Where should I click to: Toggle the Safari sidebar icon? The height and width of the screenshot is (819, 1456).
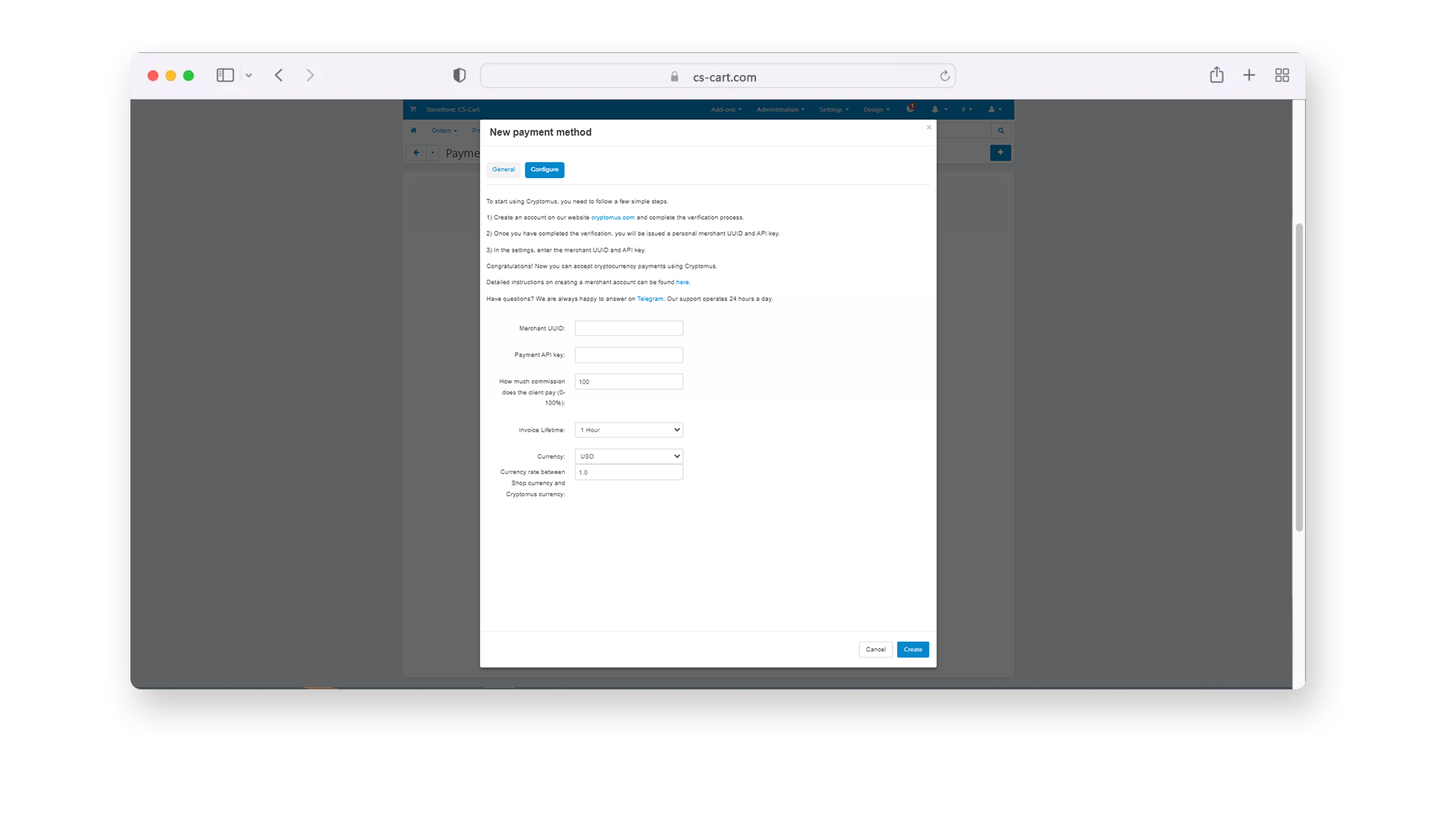coord(225,75)
